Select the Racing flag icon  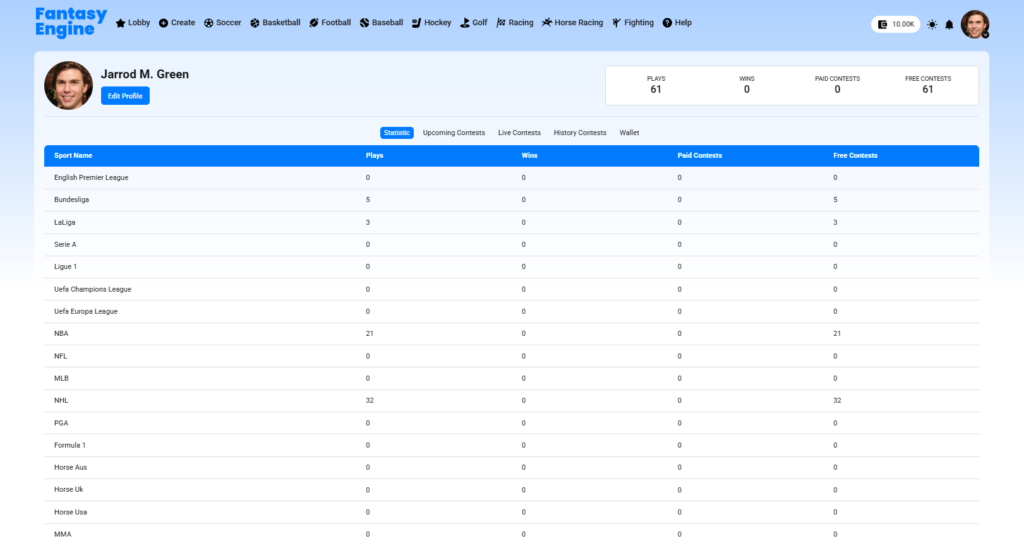click(501, 23)
